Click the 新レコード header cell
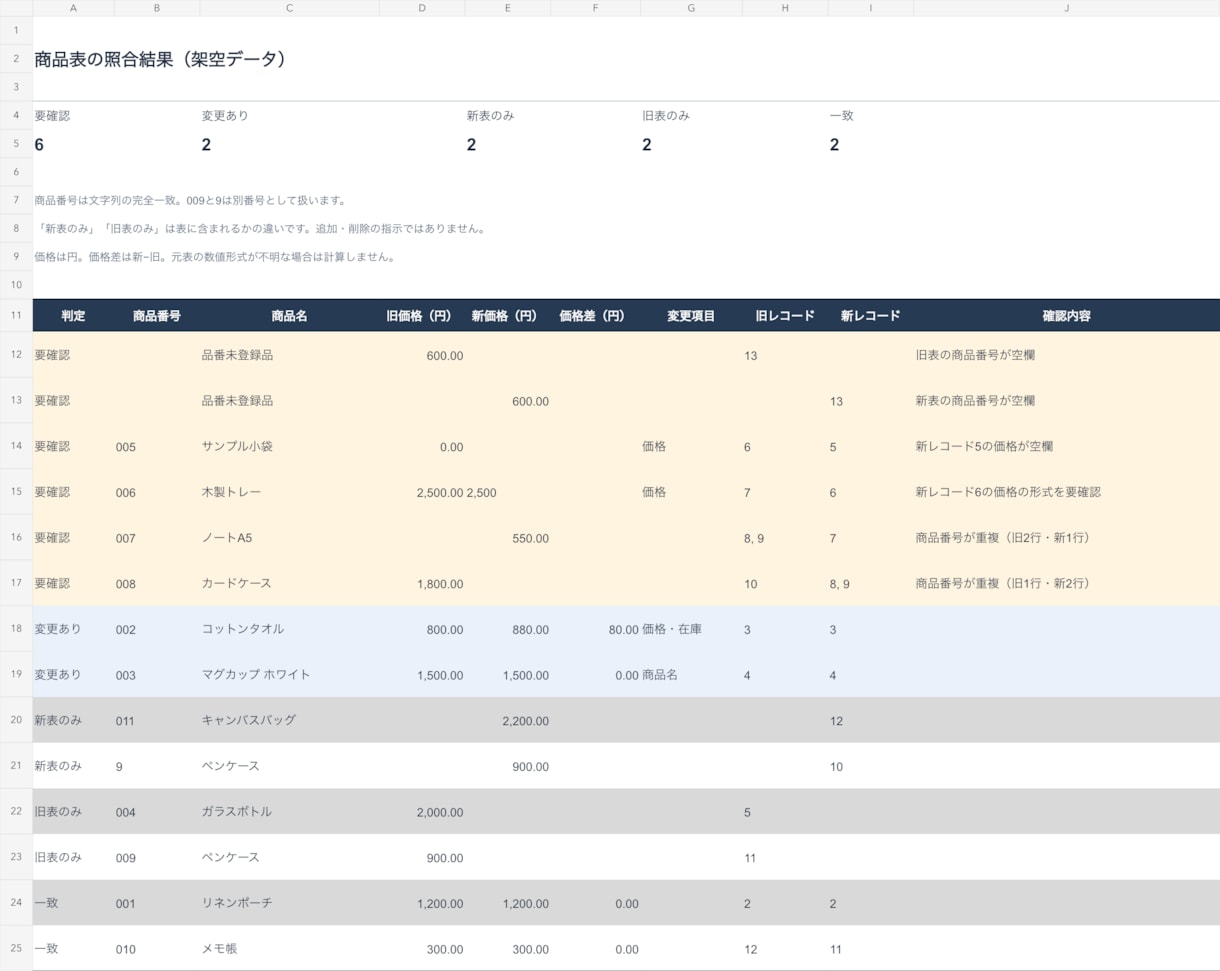The height and width of the screenshot is (971, 1220). (x=871, y=315)
